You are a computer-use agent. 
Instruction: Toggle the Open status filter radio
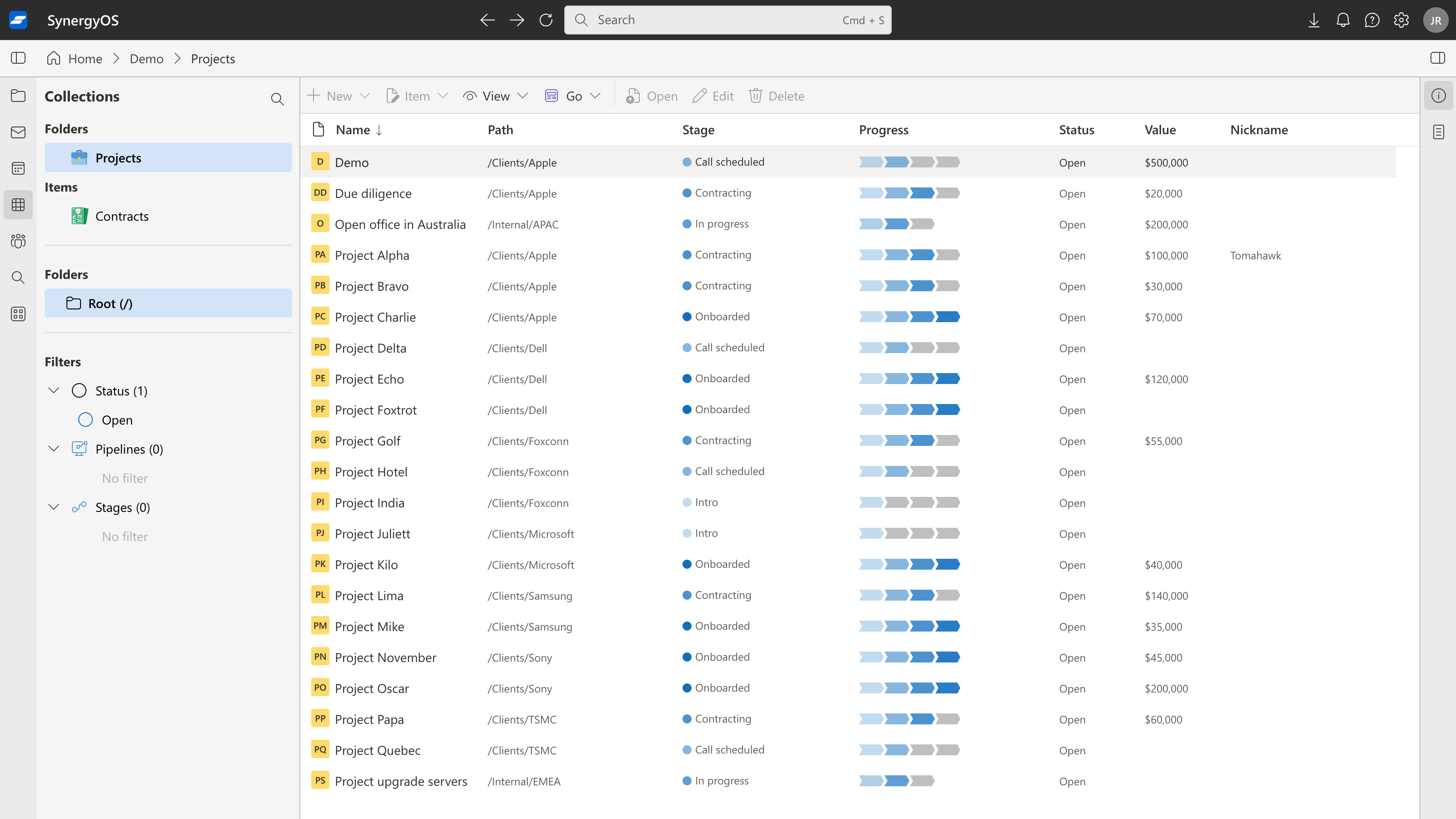[86, 420]
